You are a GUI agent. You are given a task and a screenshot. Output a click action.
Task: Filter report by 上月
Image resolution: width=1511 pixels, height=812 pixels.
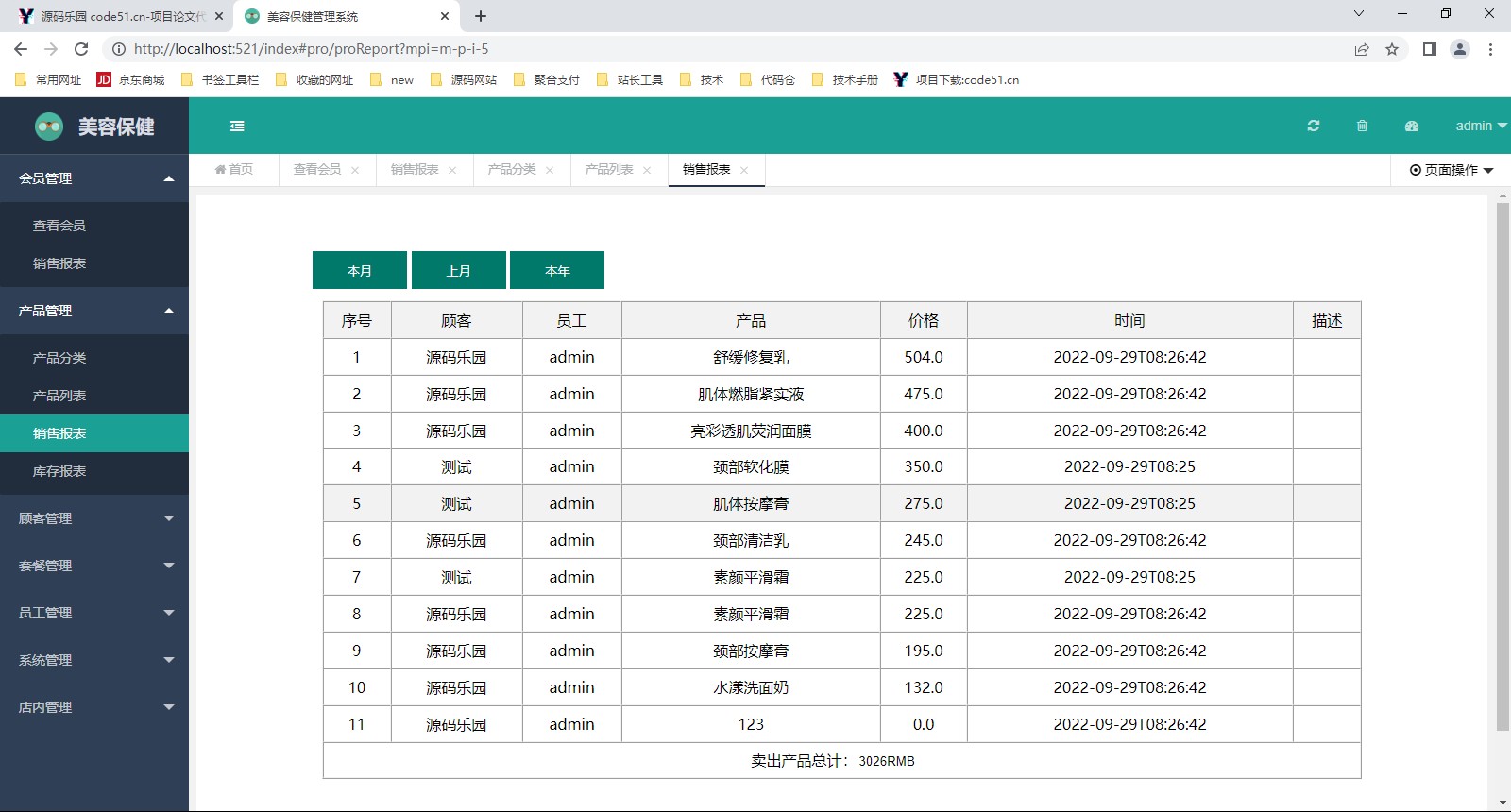point(459,270)
